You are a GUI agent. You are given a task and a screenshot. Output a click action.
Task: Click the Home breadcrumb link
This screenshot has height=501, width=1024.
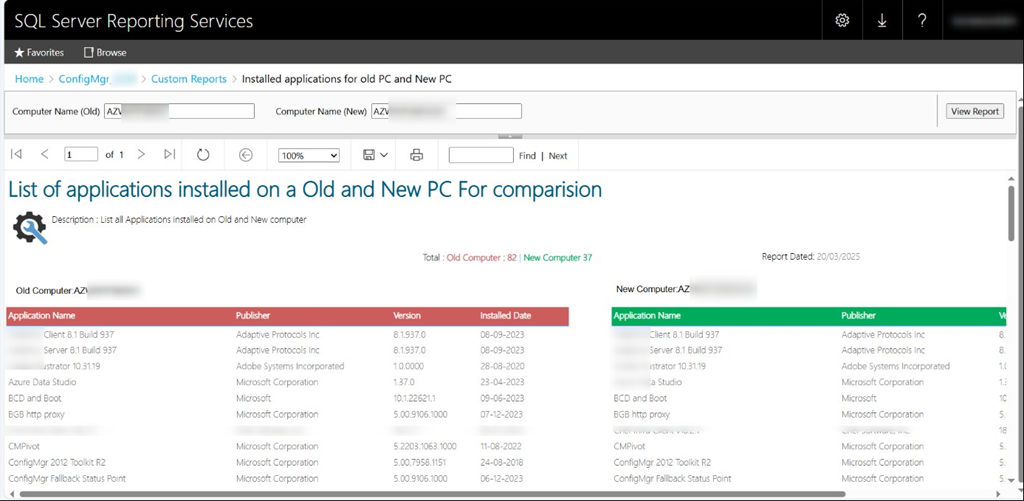coord(29,79)
